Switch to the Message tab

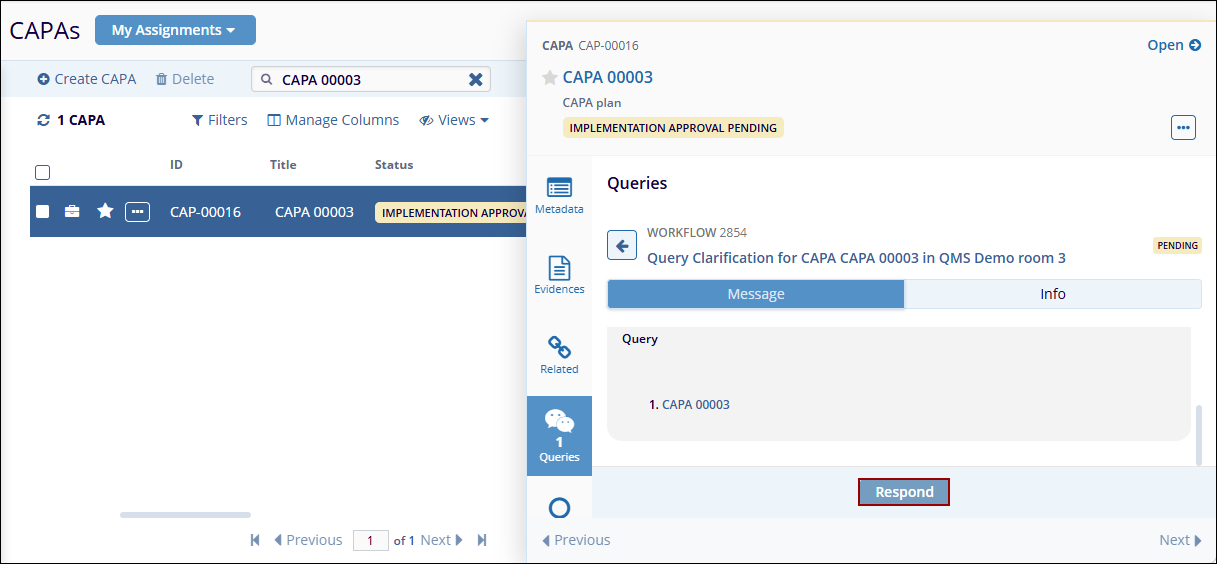coord(755,294)
